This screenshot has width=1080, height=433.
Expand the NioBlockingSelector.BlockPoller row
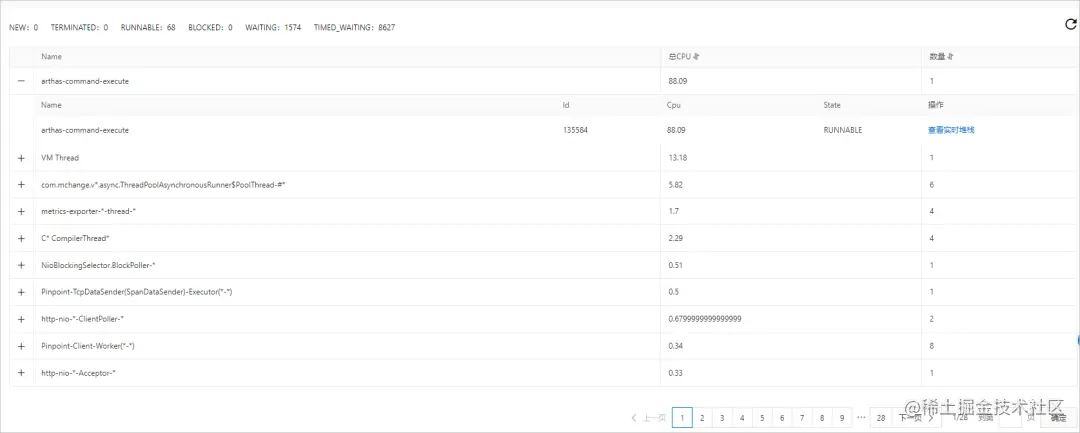[x=21, y=265]
